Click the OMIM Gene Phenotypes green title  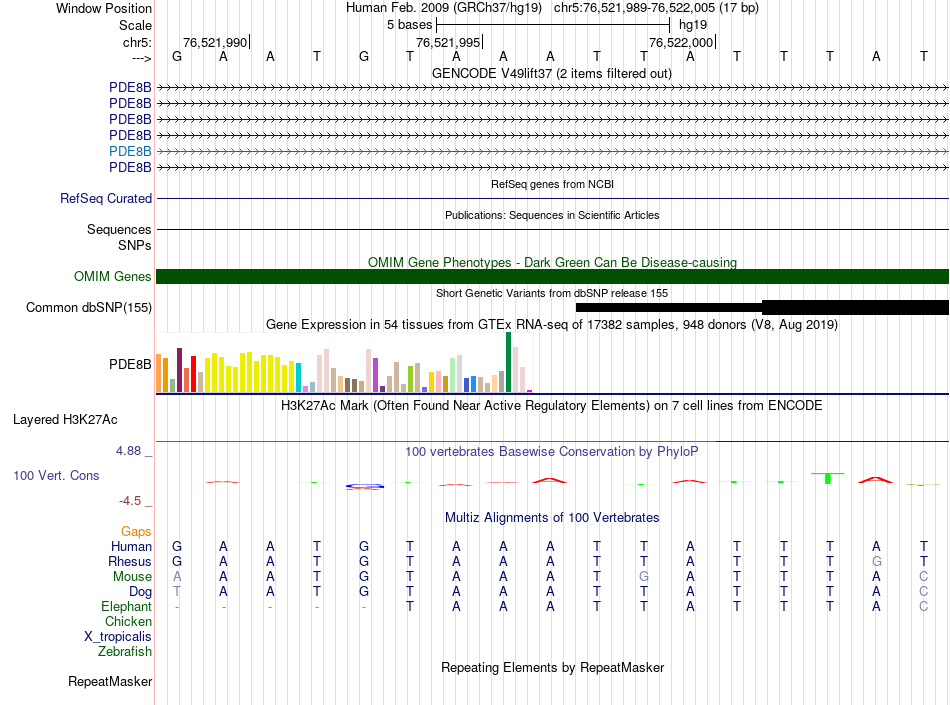pos(552,263)
